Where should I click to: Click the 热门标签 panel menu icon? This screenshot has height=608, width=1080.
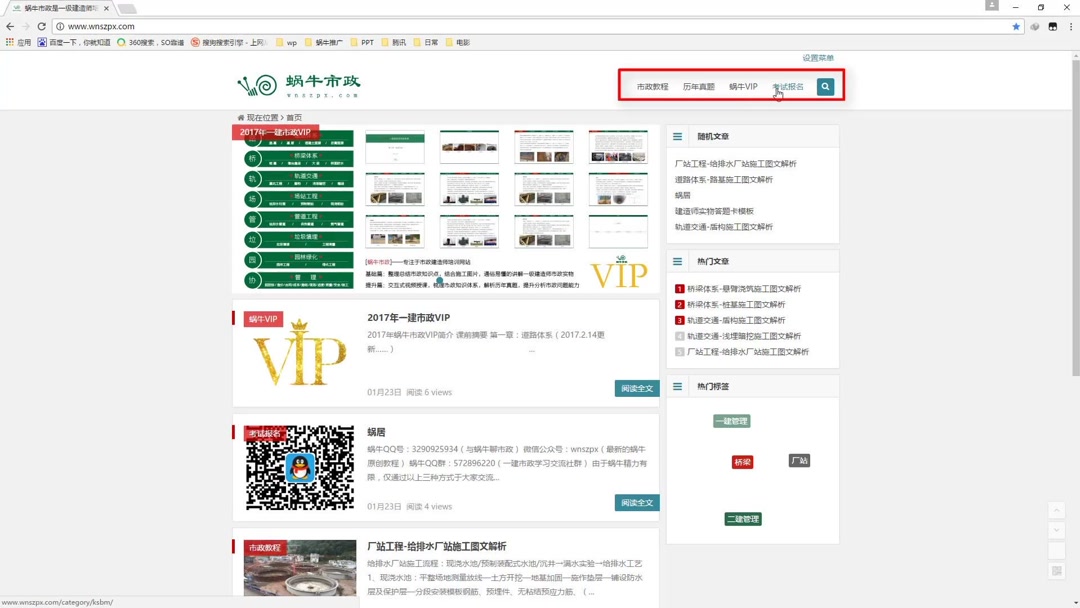677,385
